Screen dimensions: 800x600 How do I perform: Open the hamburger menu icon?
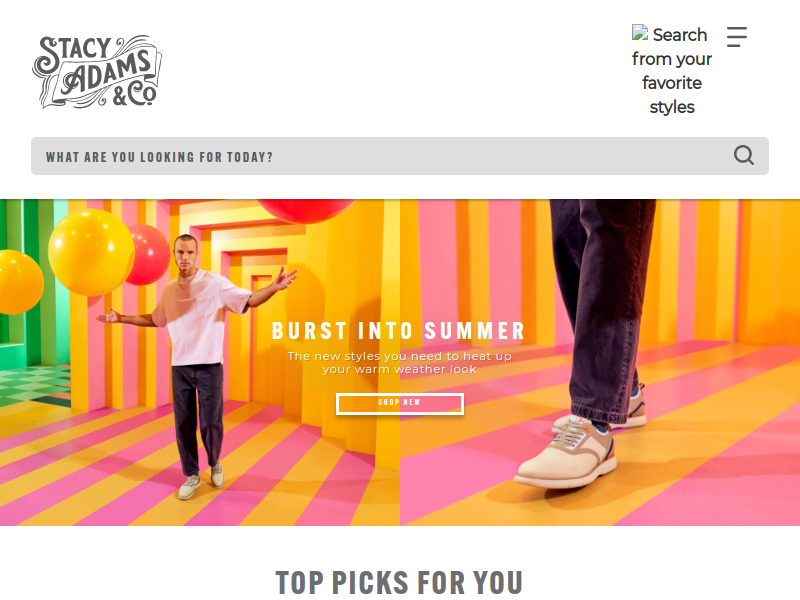coord(737,37)
